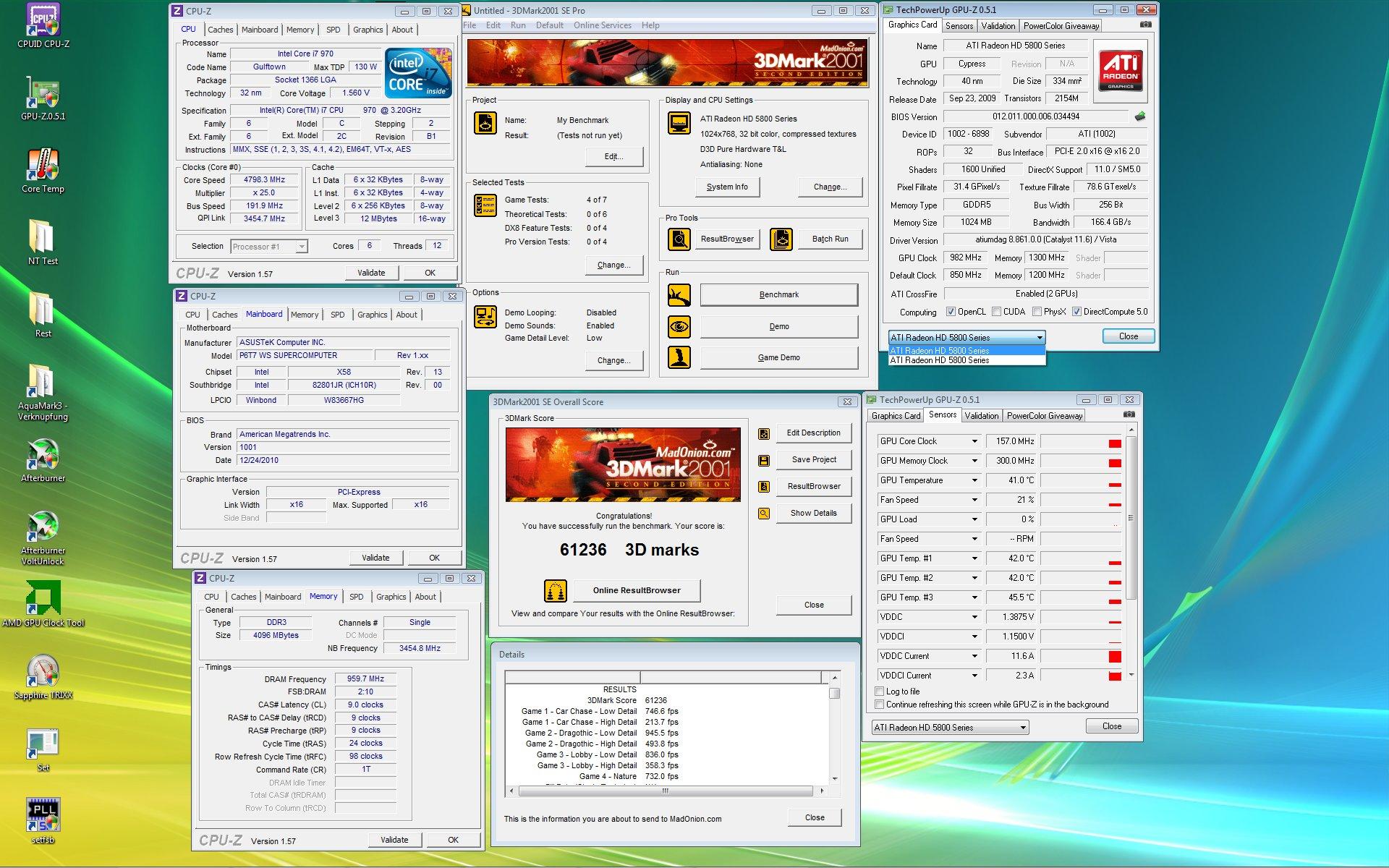1389x868 pixels.
Task: Open CPU-Z Processor #1 selection dropdown
Action: click(269, 247)
